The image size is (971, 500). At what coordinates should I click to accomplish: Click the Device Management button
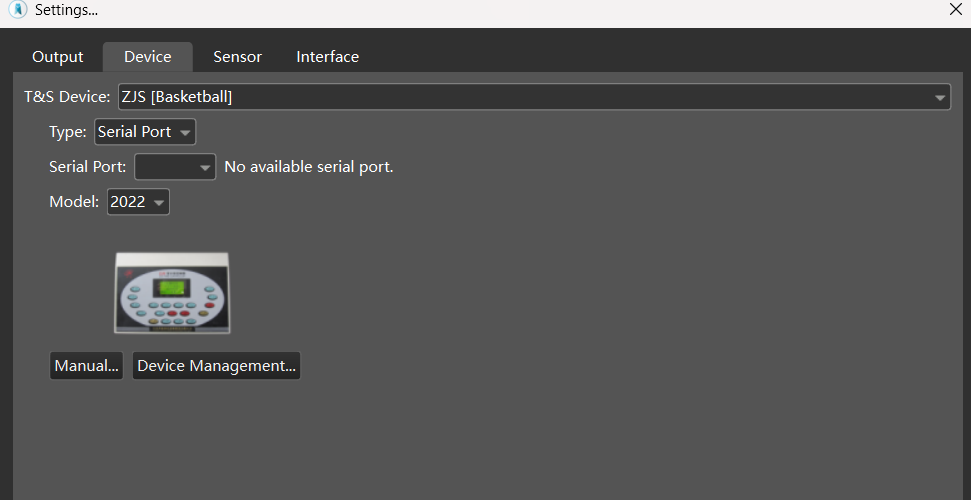(x=216, y=366)
